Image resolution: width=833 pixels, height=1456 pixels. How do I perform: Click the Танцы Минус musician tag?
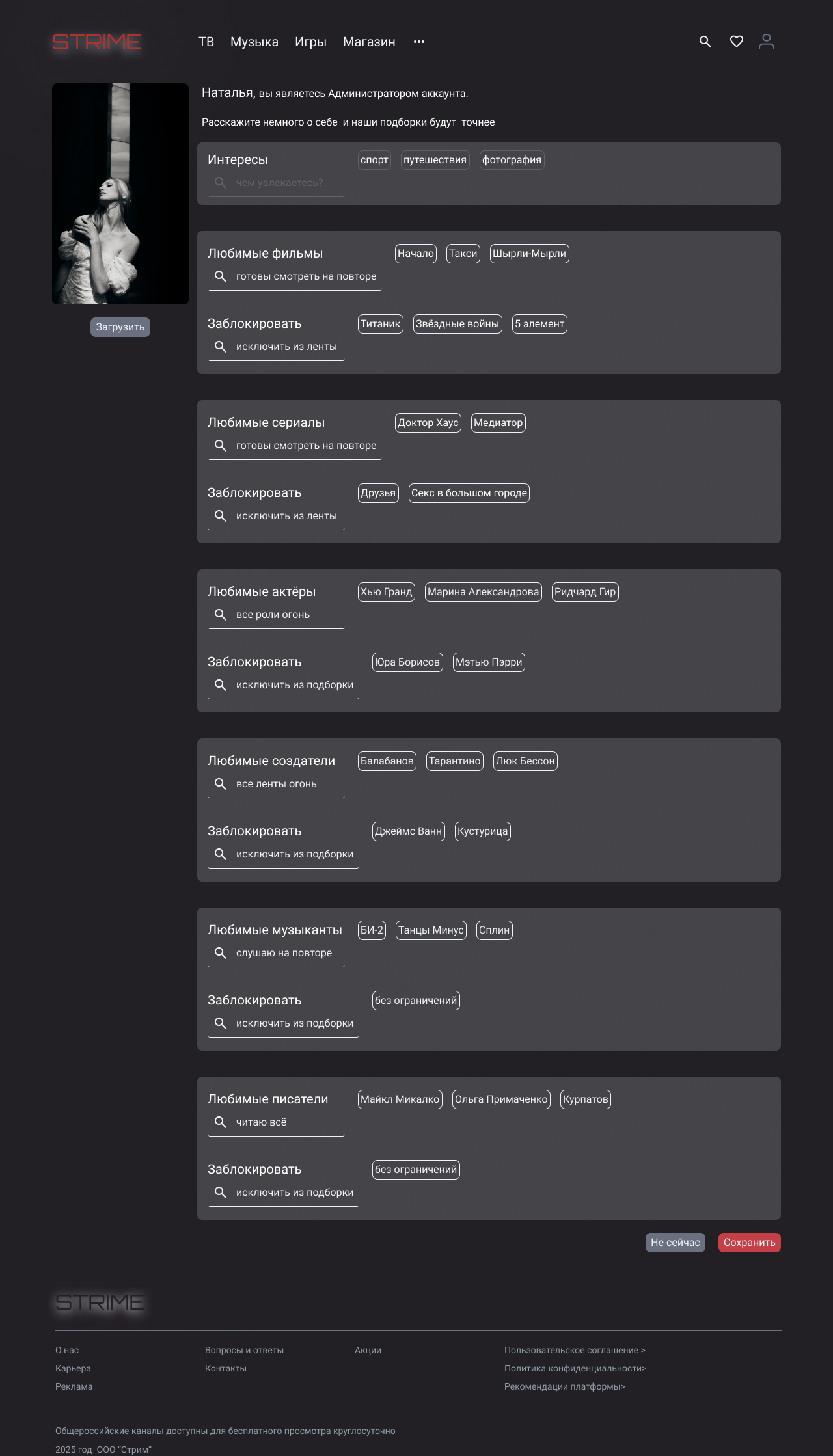[x=431, y=930]
